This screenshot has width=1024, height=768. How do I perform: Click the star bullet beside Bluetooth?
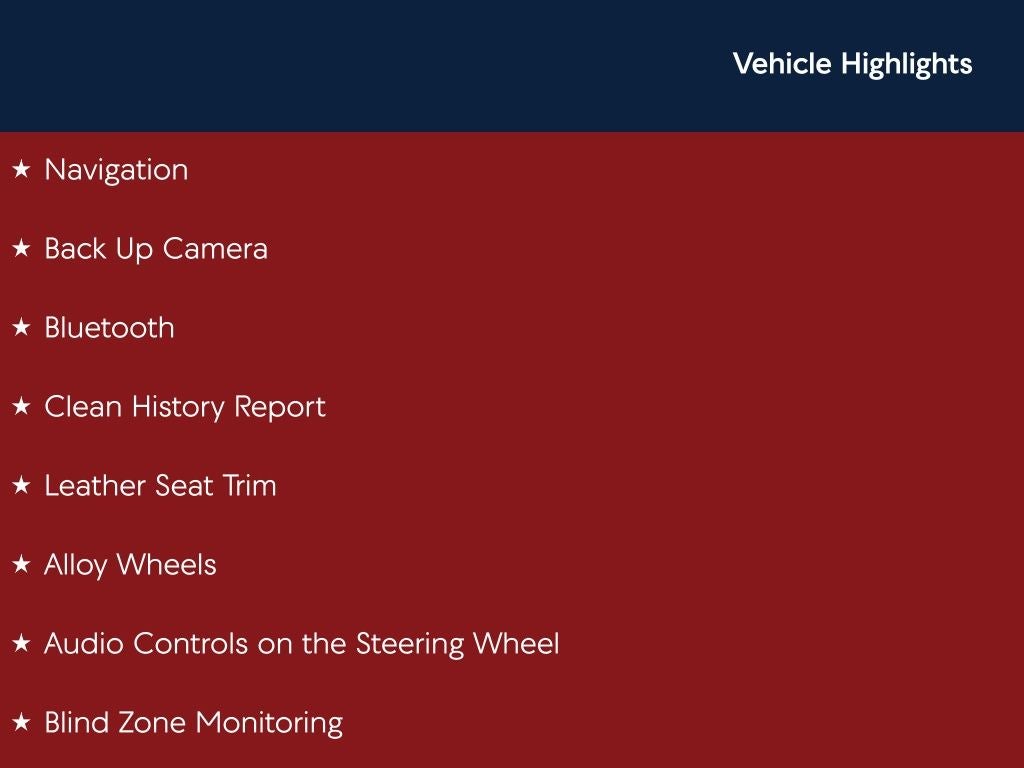tap(21, 328)
